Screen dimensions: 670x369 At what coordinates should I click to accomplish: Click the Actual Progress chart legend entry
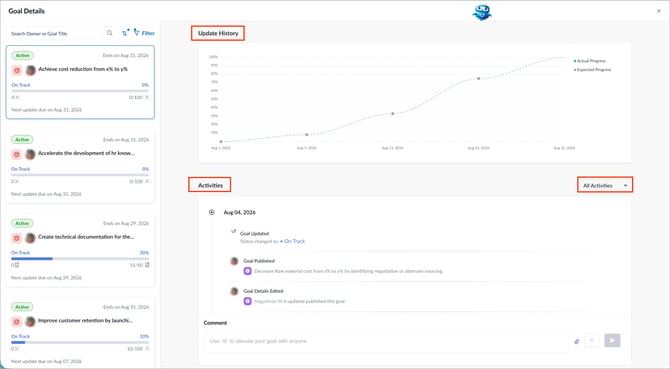590,61
